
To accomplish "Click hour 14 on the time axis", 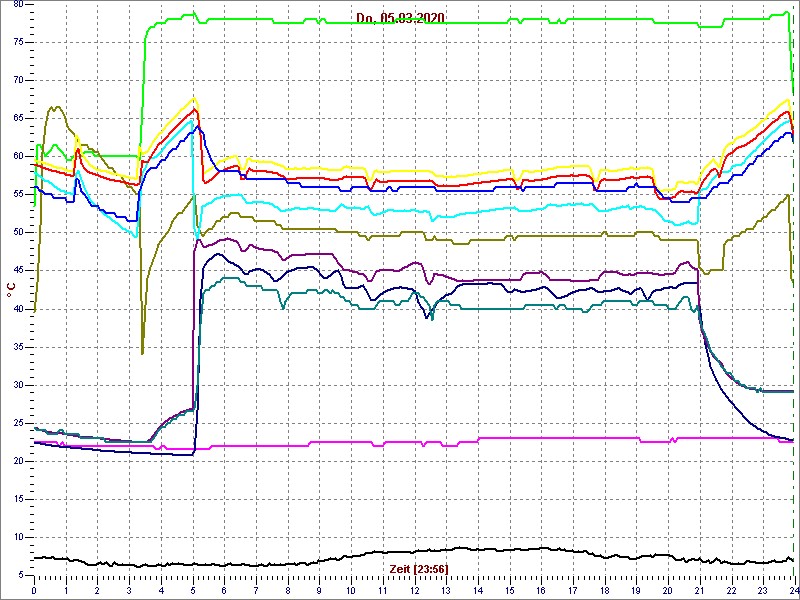I will point(477,590).
